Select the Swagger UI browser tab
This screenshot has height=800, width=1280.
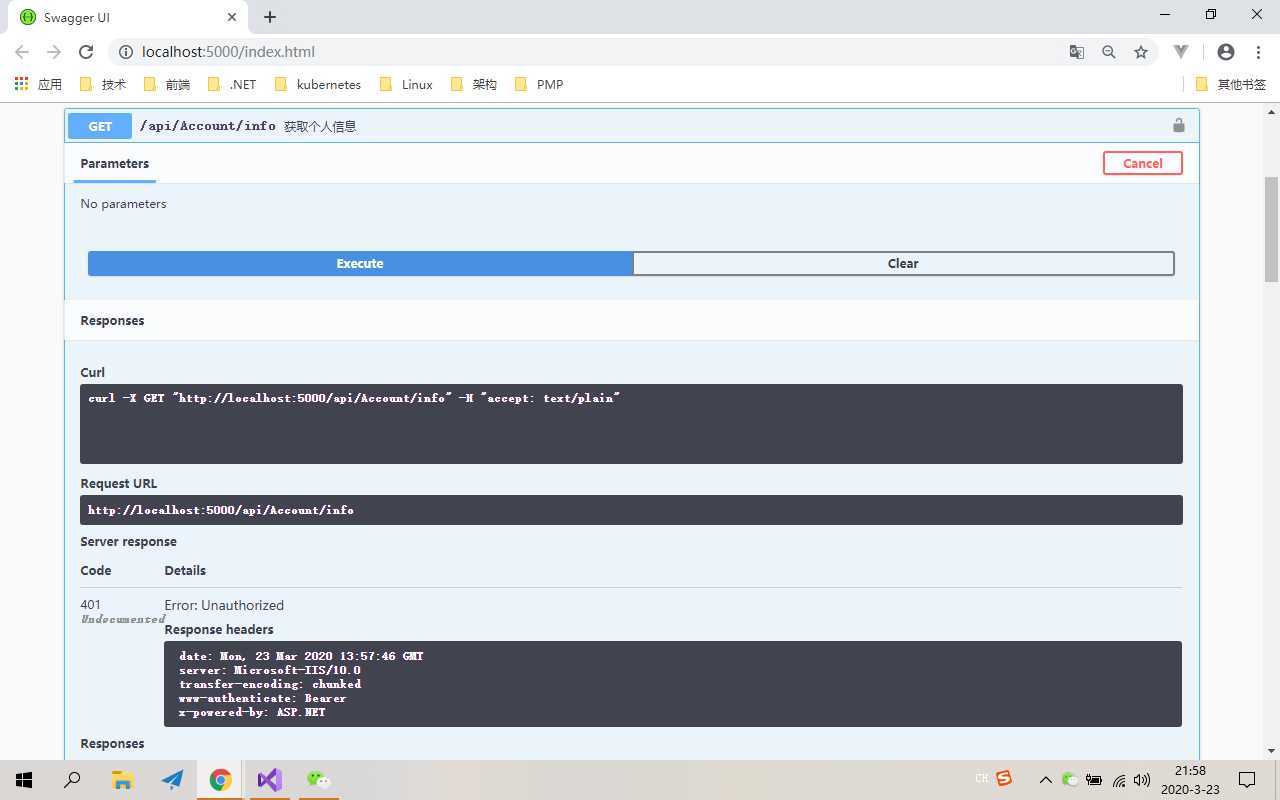click(x=128, y=18)
